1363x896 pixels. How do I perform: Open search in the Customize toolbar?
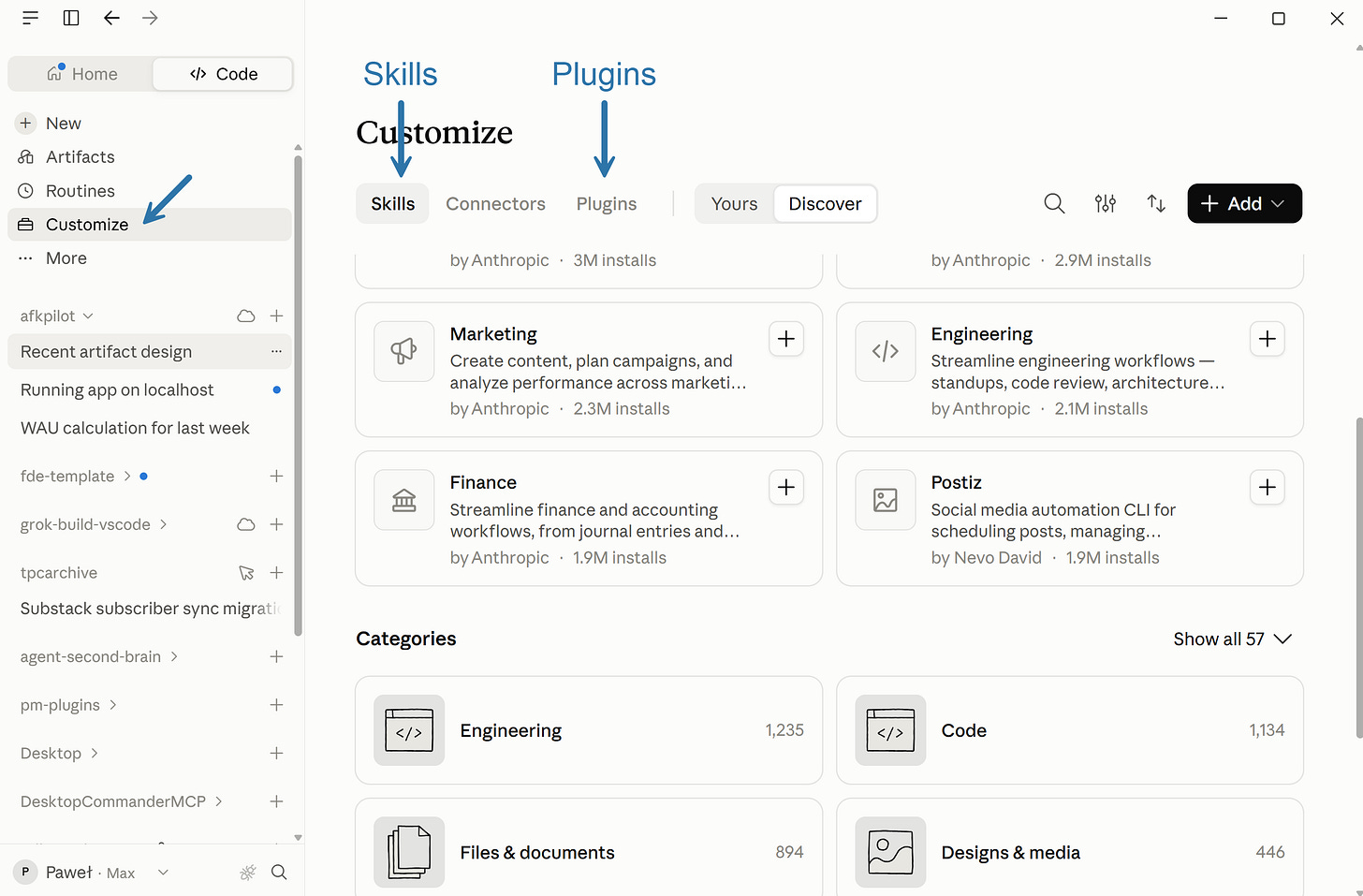coord(1054,203)
